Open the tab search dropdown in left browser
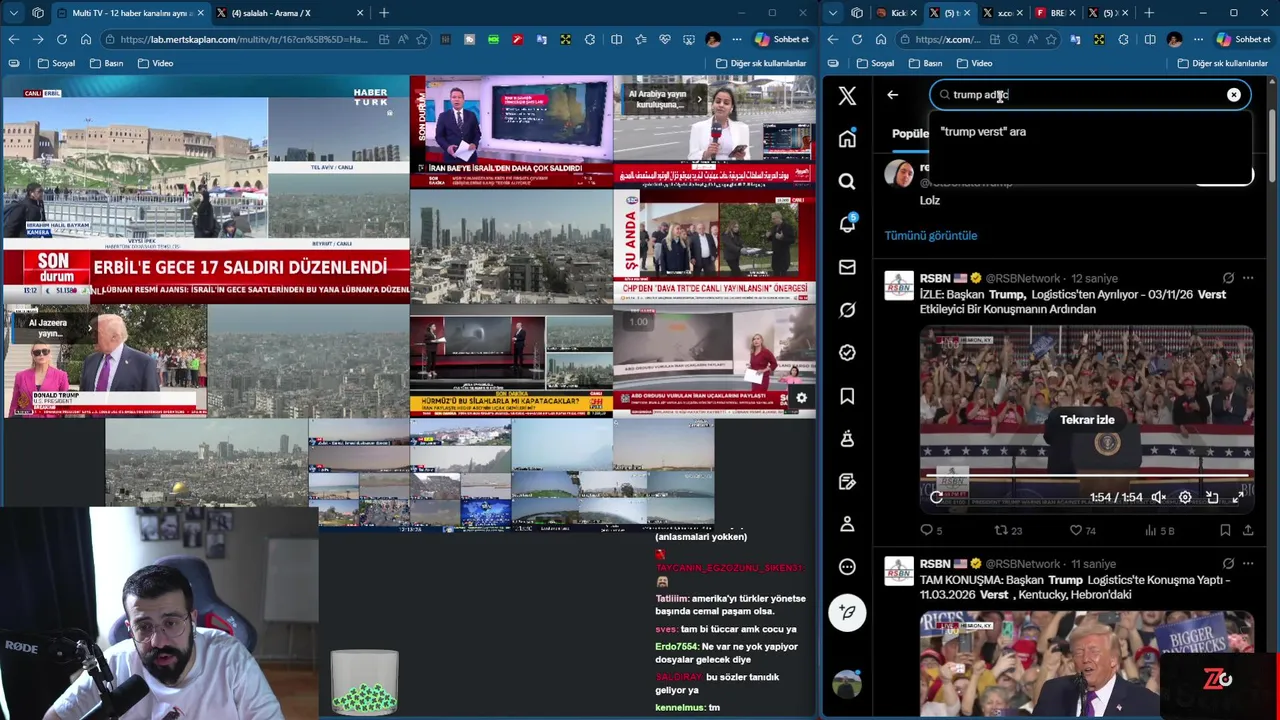This screenshot has height=720, width=1280. [x=12, y=13]
